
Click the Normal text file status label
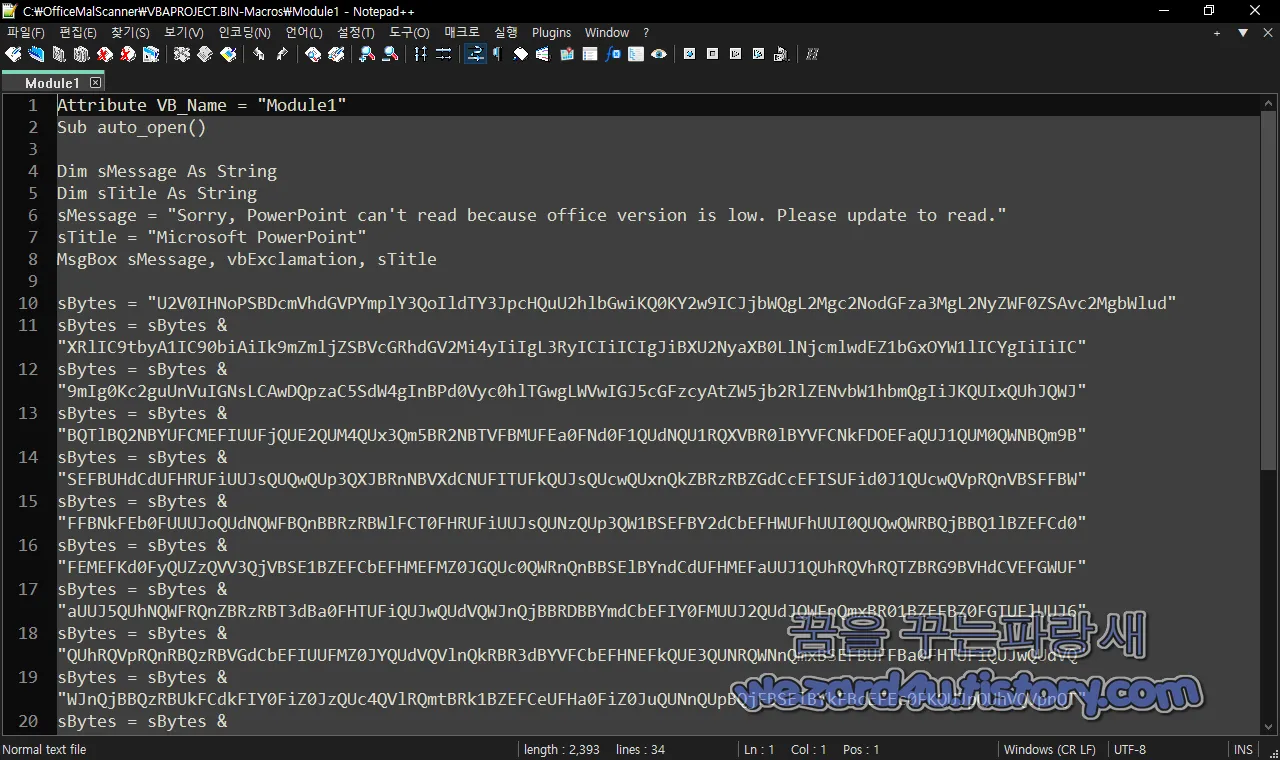[45, 749]
